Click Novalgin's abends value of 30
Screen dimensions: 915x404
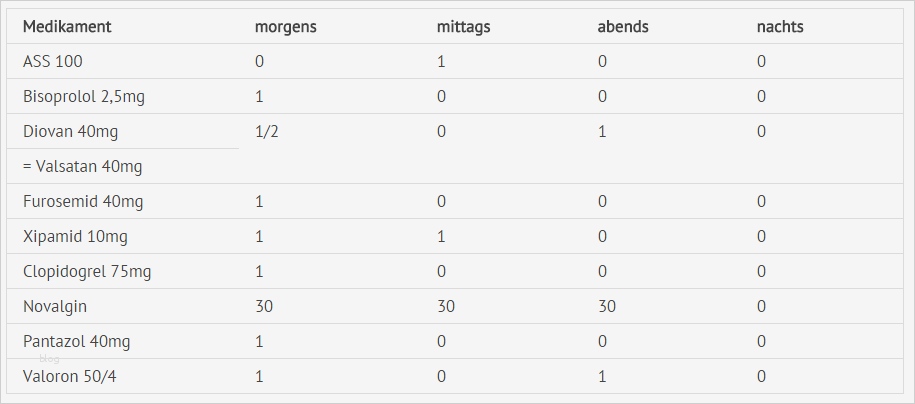pyautogui.click(x=607, y=307)
